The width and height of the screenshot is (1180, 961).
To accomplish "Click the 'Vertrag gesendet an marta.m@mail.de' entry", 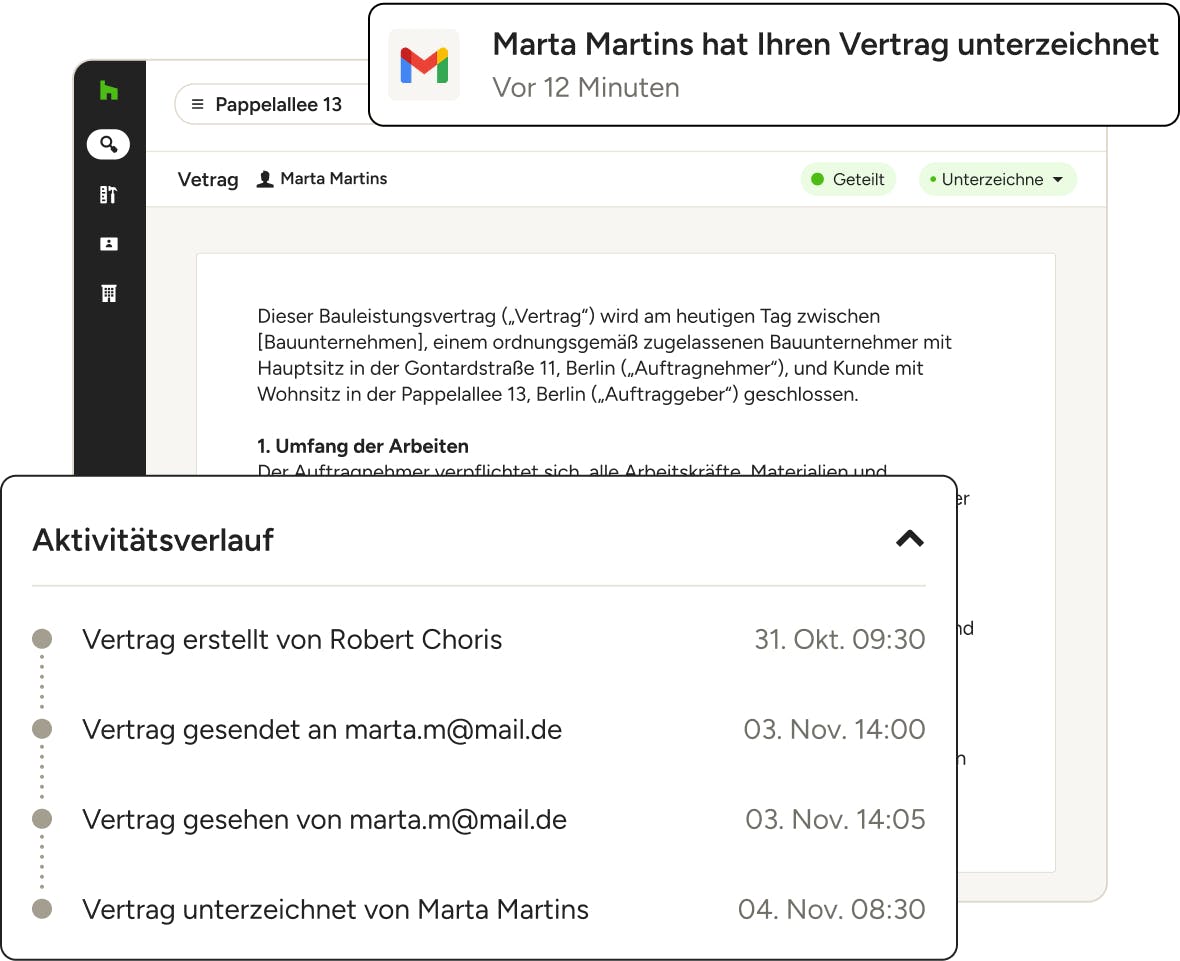I will click(x=322, y=730).
